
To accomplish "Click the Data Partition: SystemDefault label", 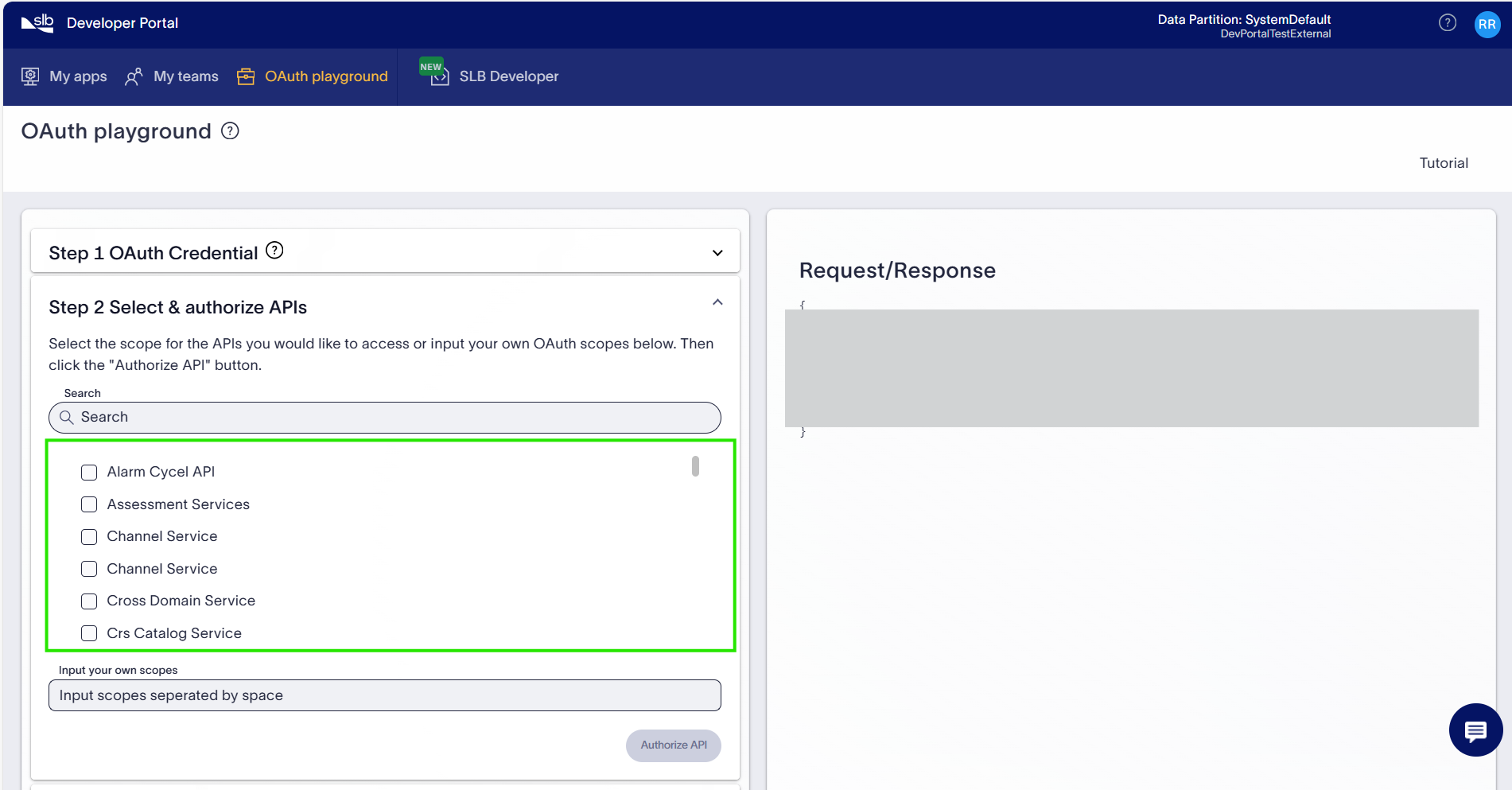I will pos(1244,19).
